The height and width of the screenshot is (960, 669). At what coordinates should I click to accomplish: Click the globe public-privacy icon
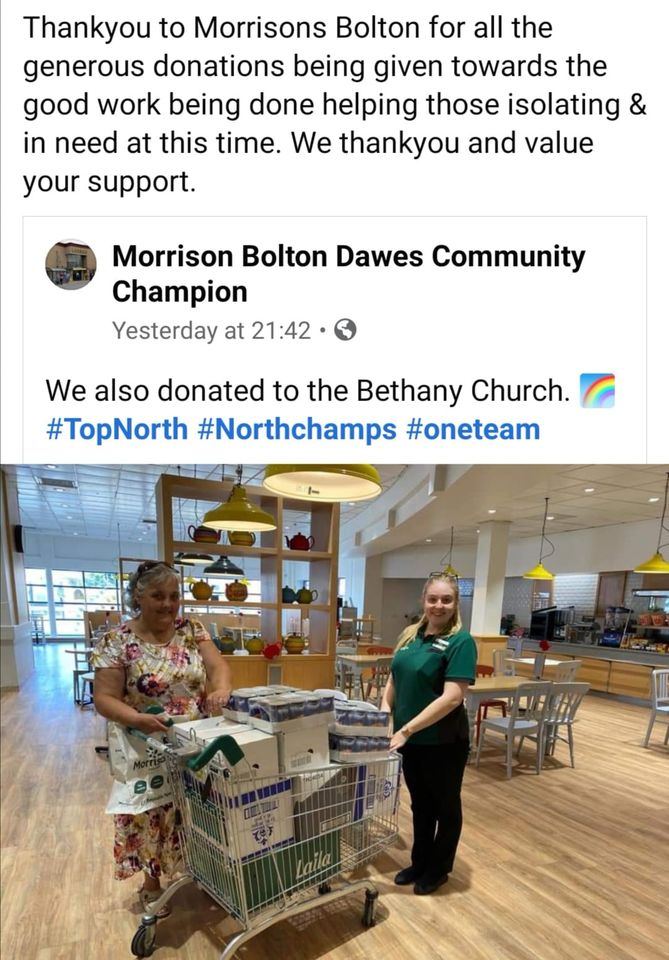click(345, 330)
